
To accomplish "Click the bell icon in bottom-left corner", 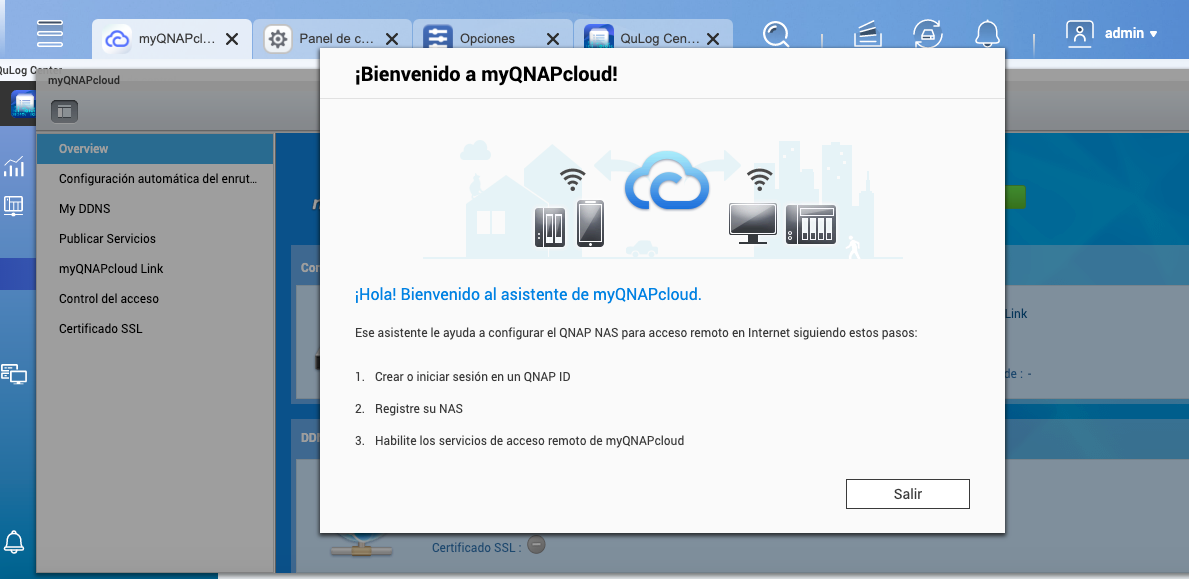I will point(15,542).
